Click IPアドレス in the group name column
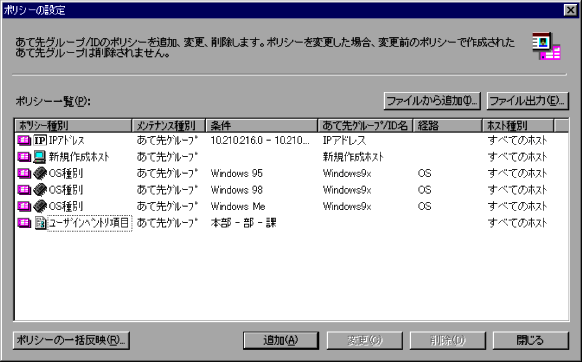582x362 pixels. [x=344, y=140]
